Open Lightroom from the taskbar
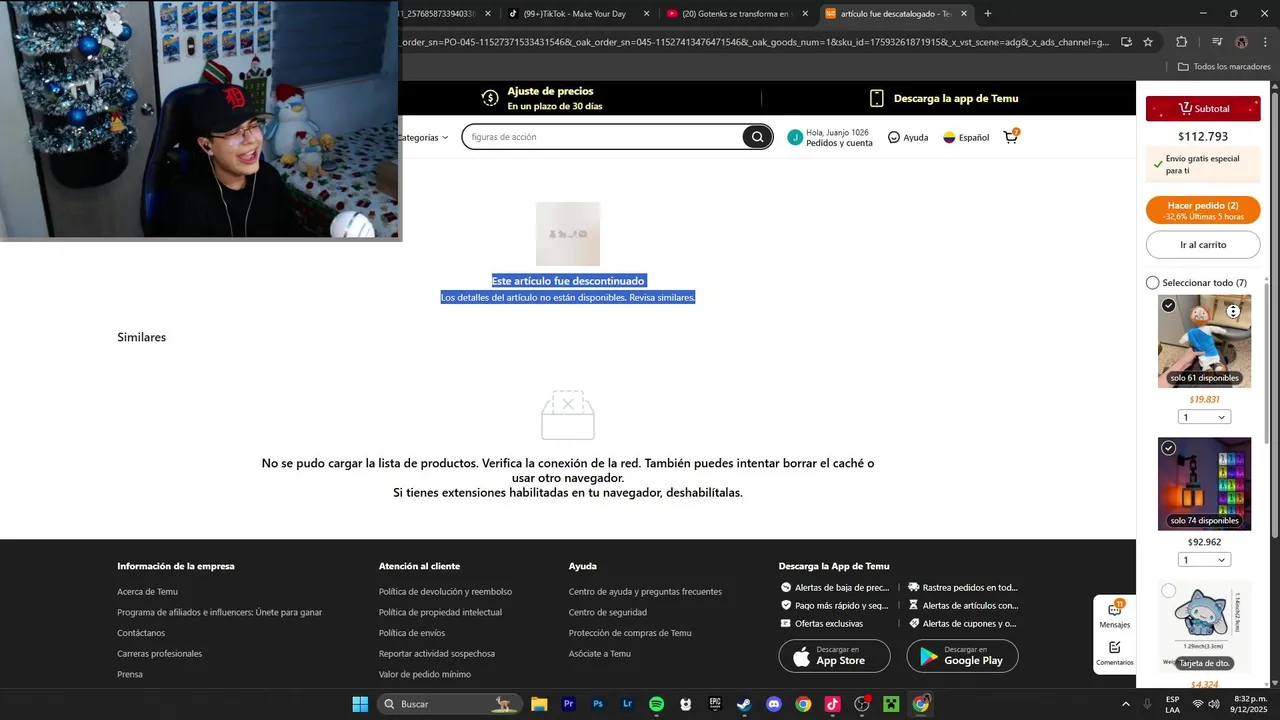This screenshot has height=720, width=1280. coord(627,704)
